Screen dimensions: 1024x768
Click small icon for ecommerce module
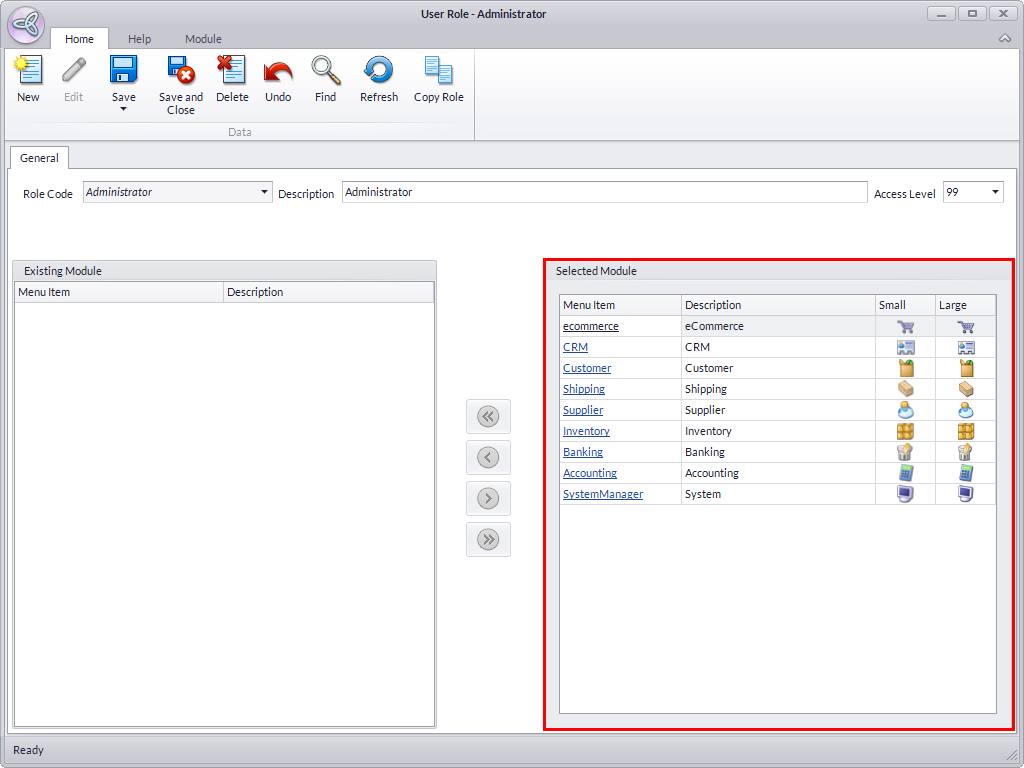click(905, 327)
